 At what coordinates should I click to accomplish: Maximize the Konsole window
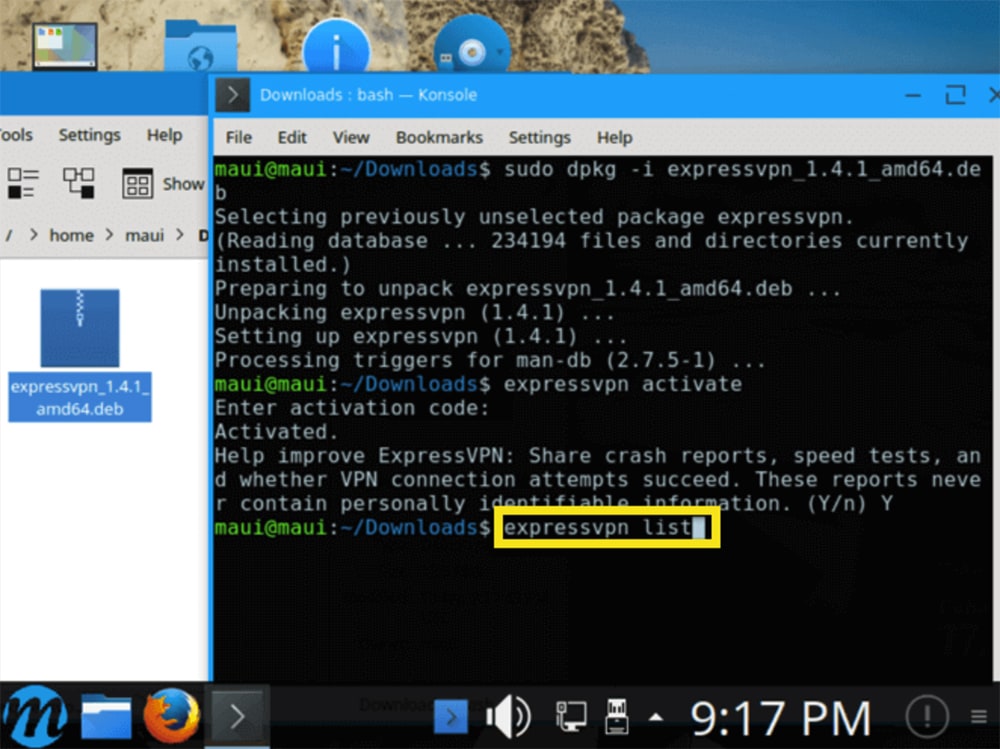(955, 95)
